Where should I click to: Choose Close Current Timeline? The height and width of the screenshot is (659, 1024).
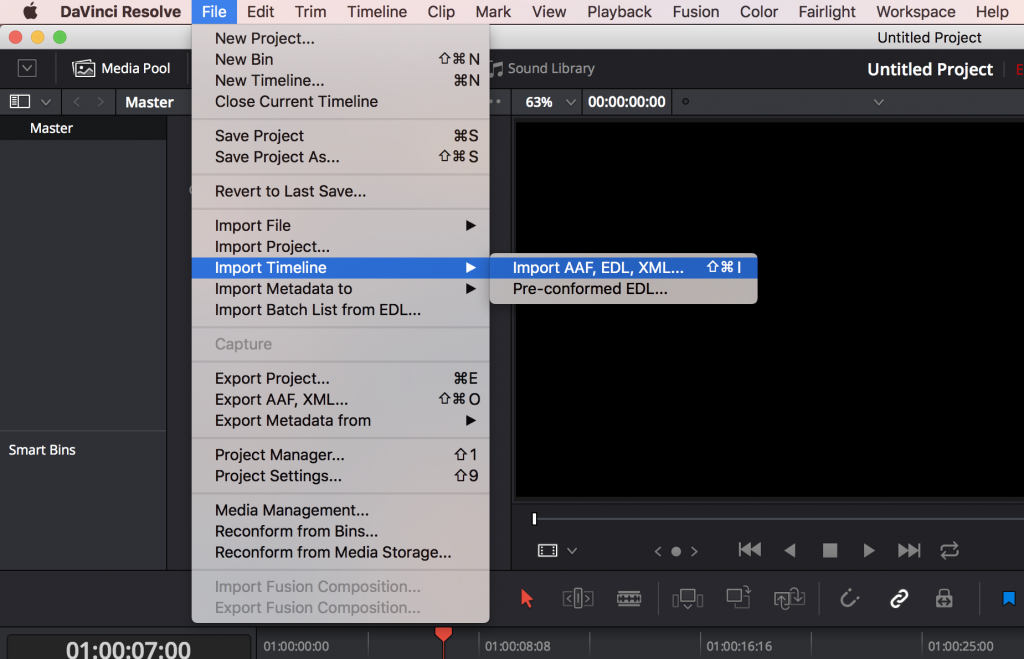pos(340,101)
